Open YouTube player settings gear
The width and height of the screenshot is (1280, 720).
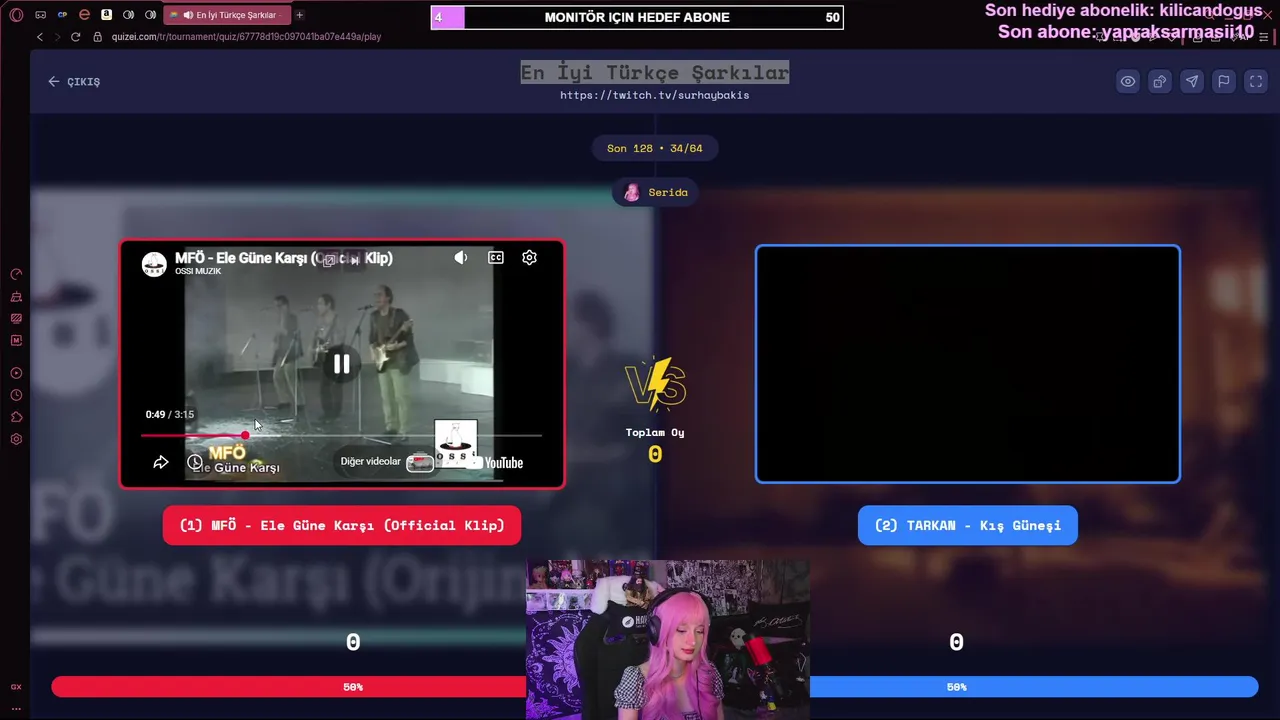tap(530, 258)
